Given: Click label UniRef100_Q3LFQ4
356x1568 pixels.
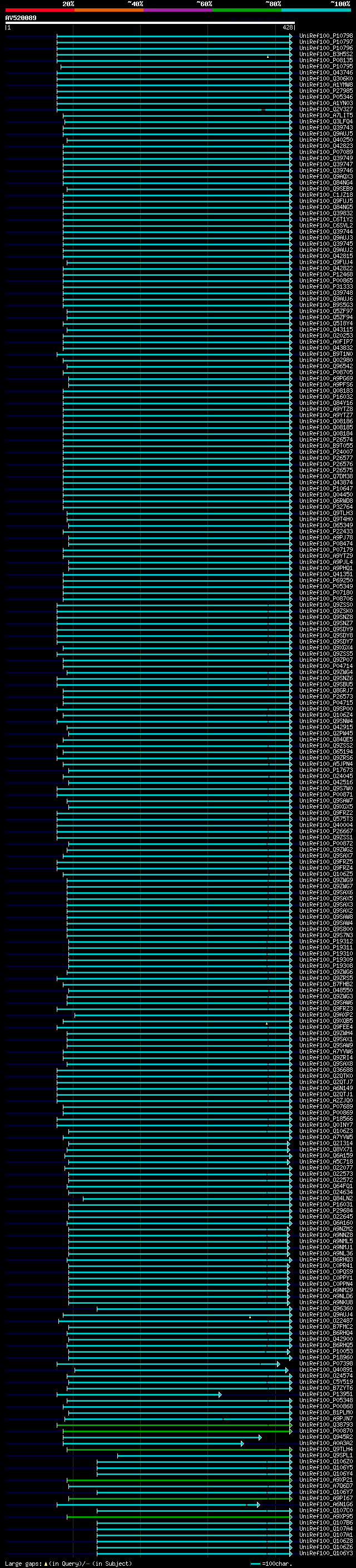Looking at the screenshot, I should [x=326, y=122].
